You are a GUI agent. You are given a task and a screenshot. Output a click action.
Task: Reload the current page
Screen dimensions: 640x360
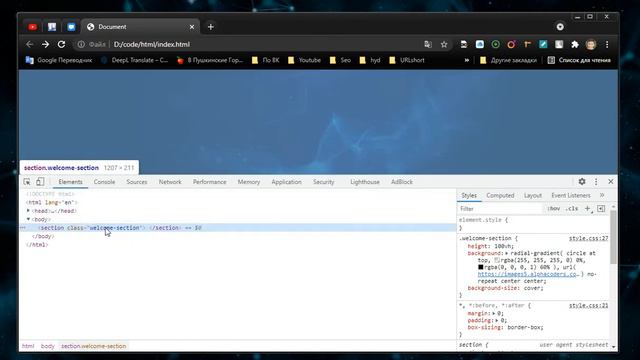pyautogui.click(x=61, y=44)
